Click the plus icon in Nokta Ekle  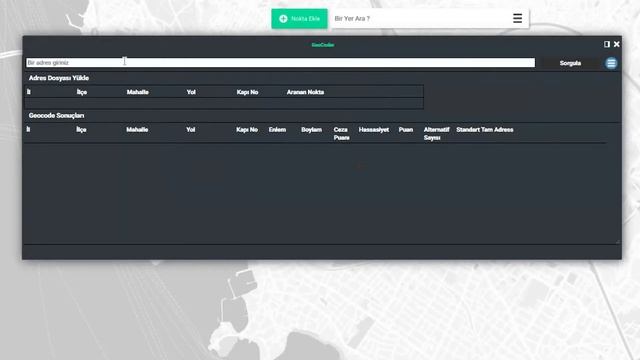pos(283,19)
